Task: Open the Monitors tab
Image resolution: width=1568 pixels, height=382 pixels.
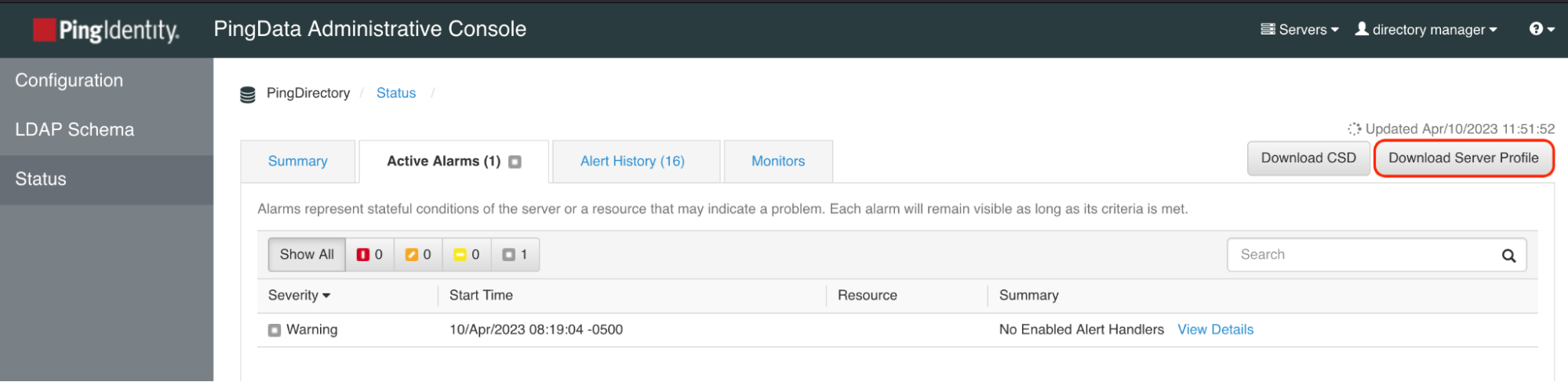Action: [777, 162]
